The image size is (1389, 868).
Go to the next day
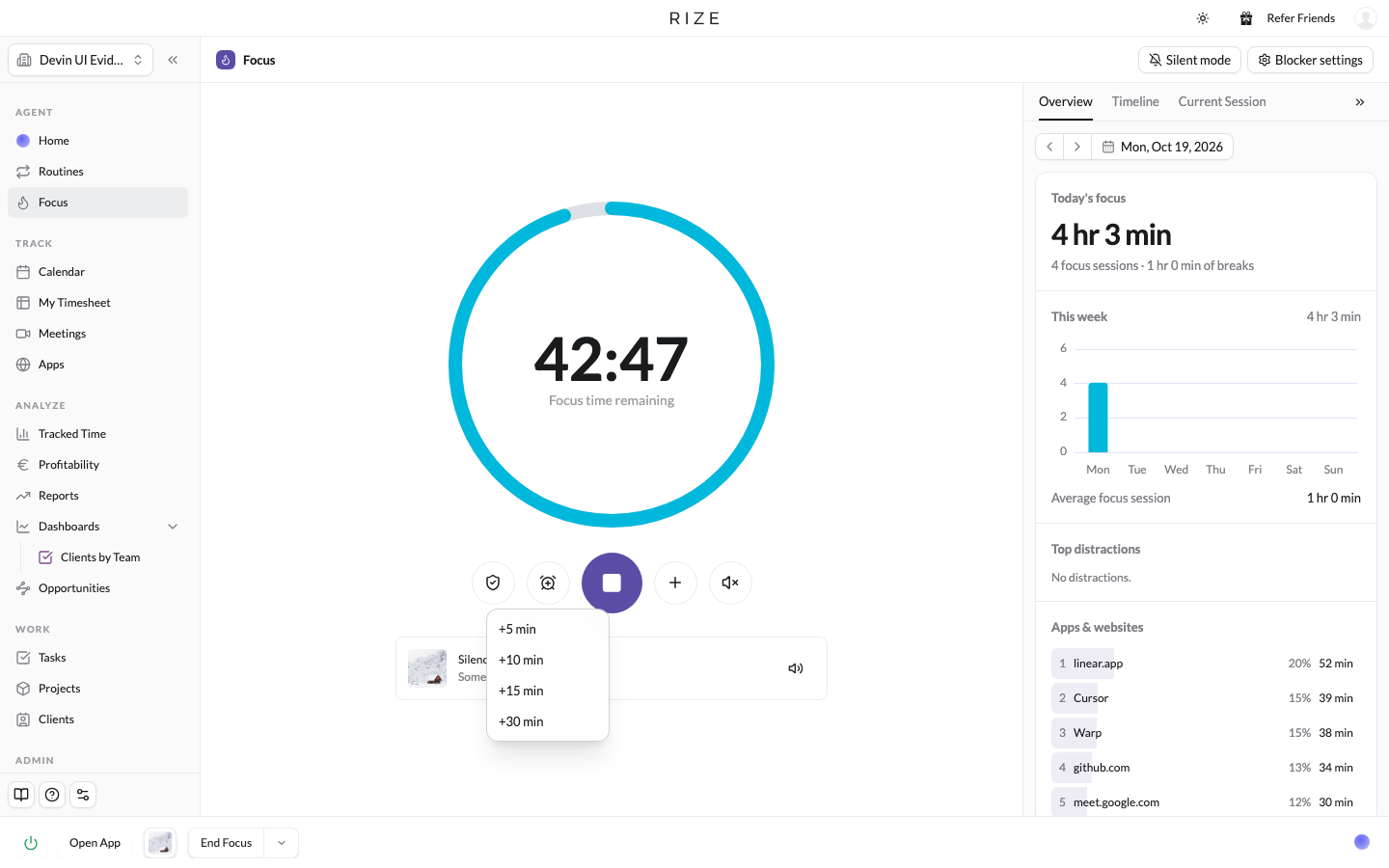1077,147
